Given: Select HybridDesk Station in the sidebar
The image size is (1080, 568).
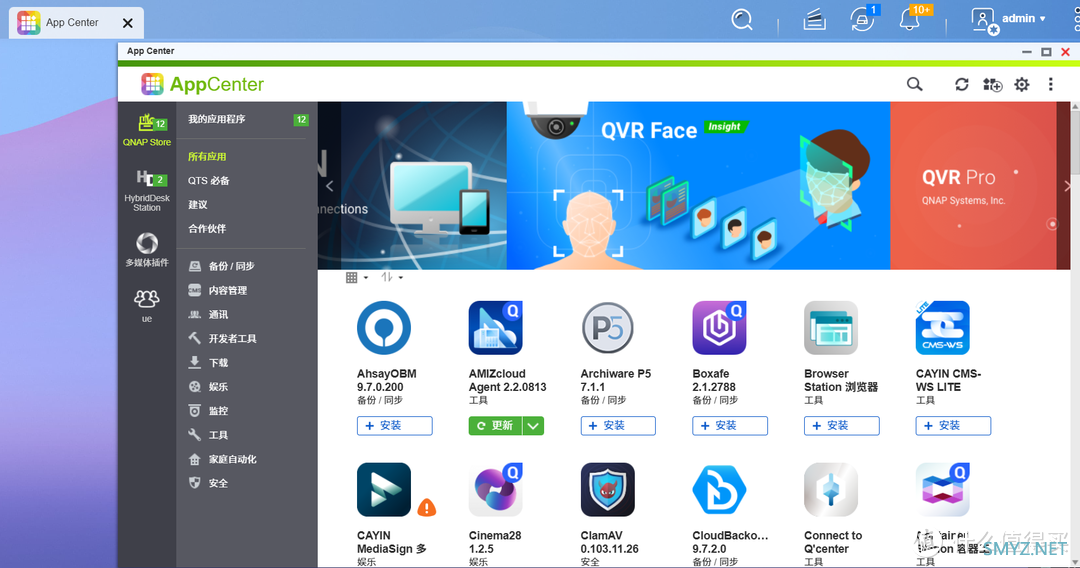Looking at the screenshot, I should pyautogui.click(x=147, y=191).
